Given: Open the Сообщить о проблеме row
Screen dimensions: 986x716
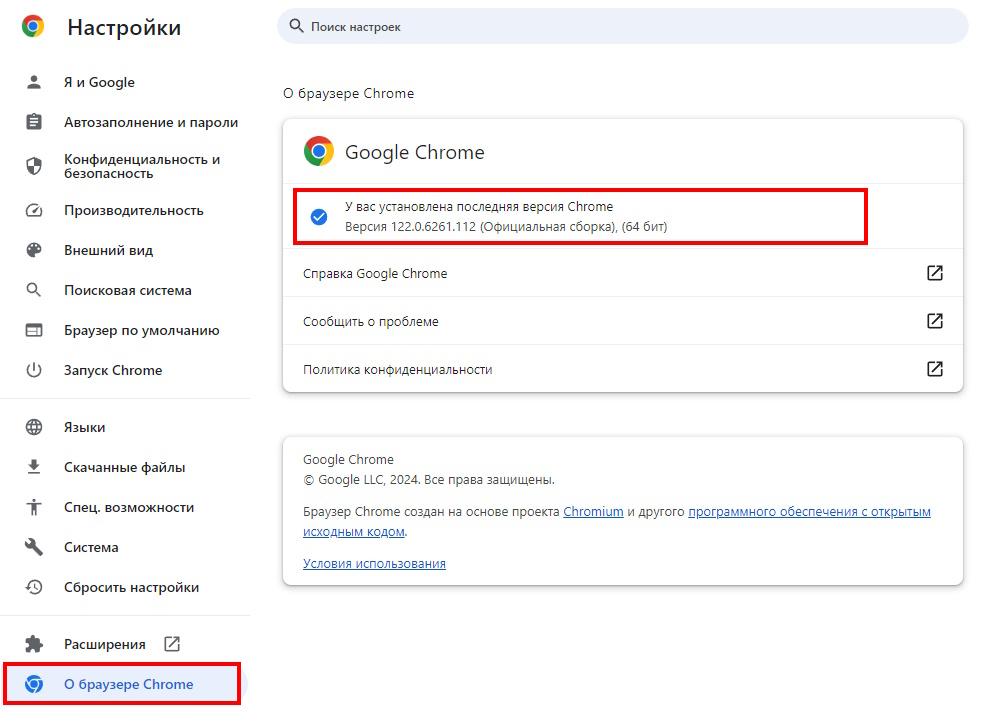Looking at the screenshot, I should pyautogui.click(x=623, y=321).
